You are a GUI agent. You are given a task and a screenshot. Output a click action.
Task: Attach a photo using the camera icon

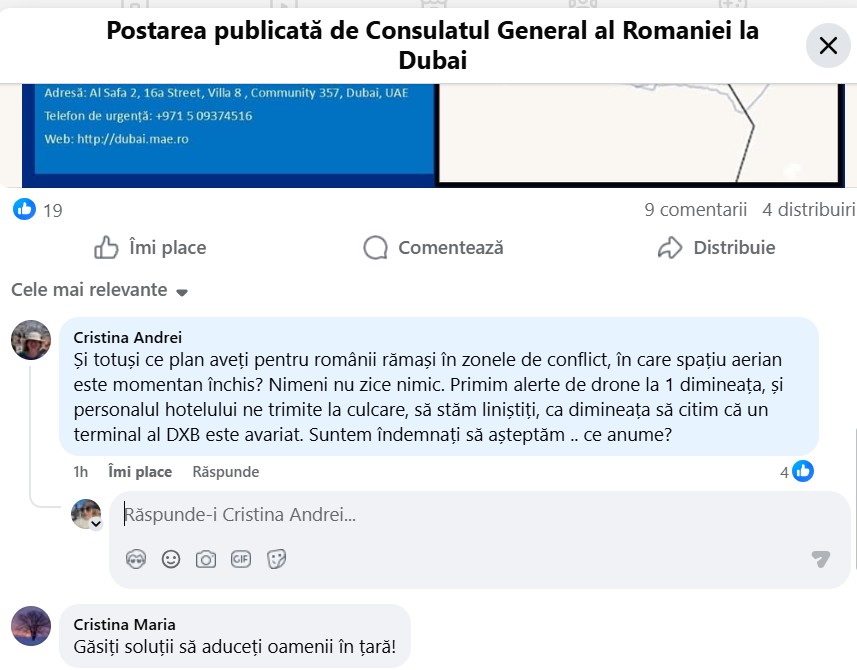pos(206,560)
